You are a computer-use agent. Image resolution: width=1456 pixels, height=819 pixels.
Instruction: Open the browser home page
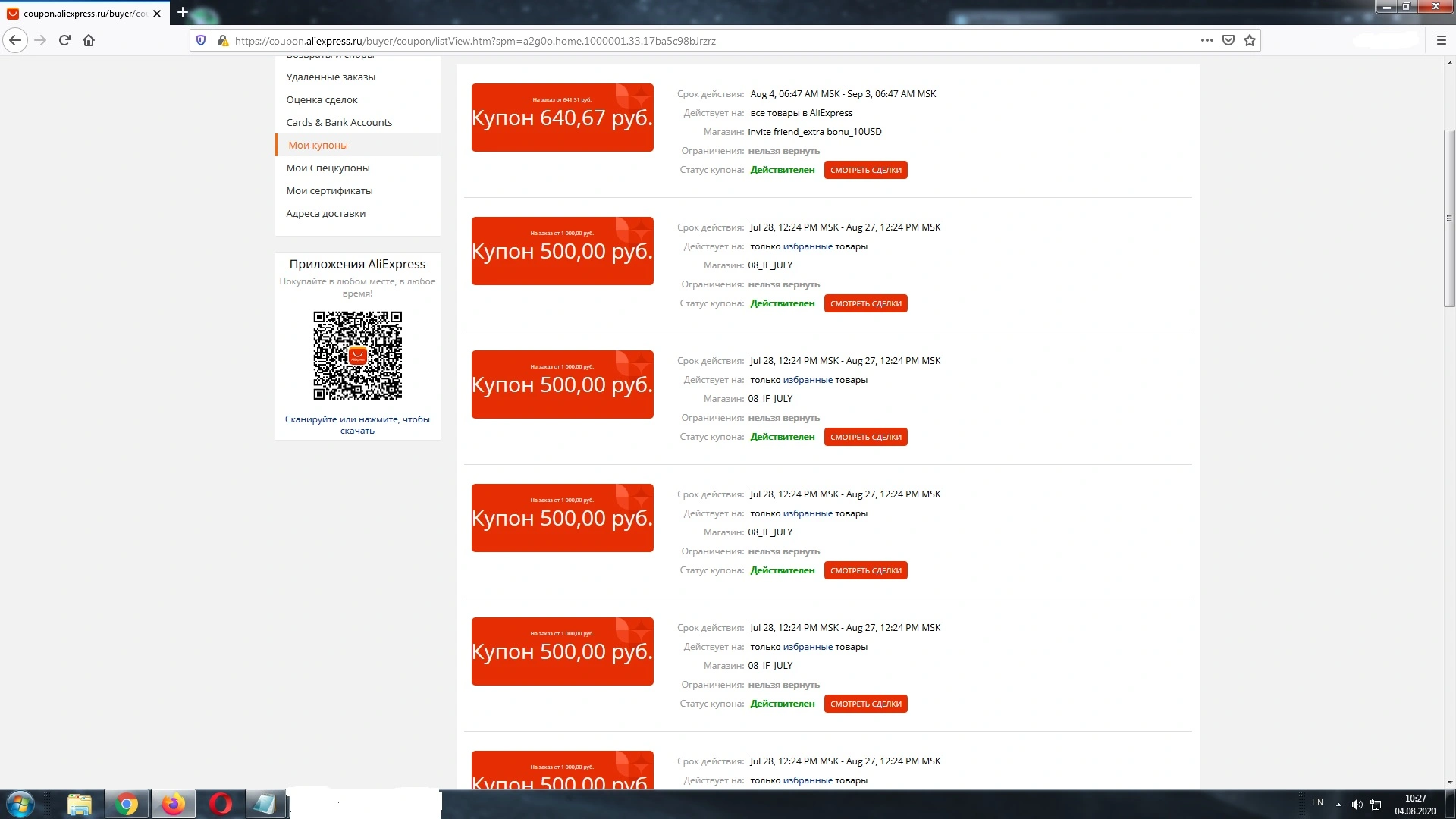click(x=89, y=41)
